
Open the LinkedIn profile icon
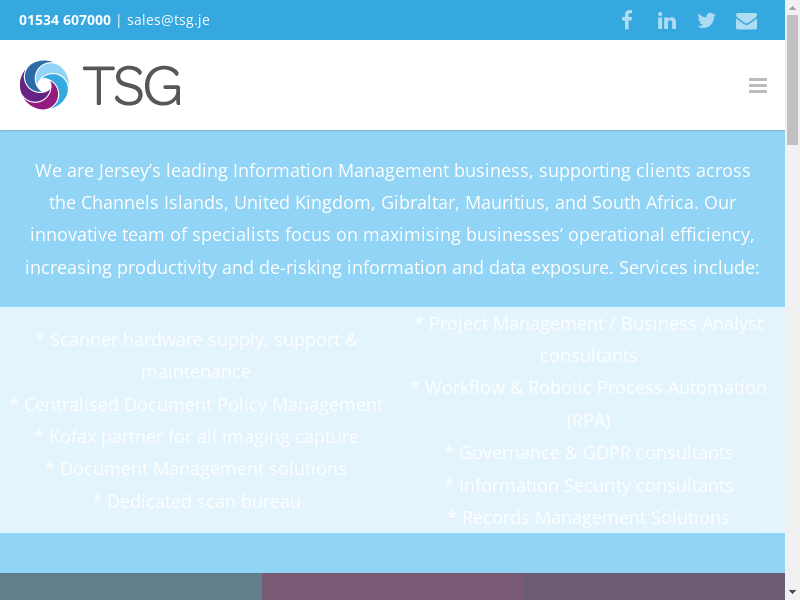[667, 20]
